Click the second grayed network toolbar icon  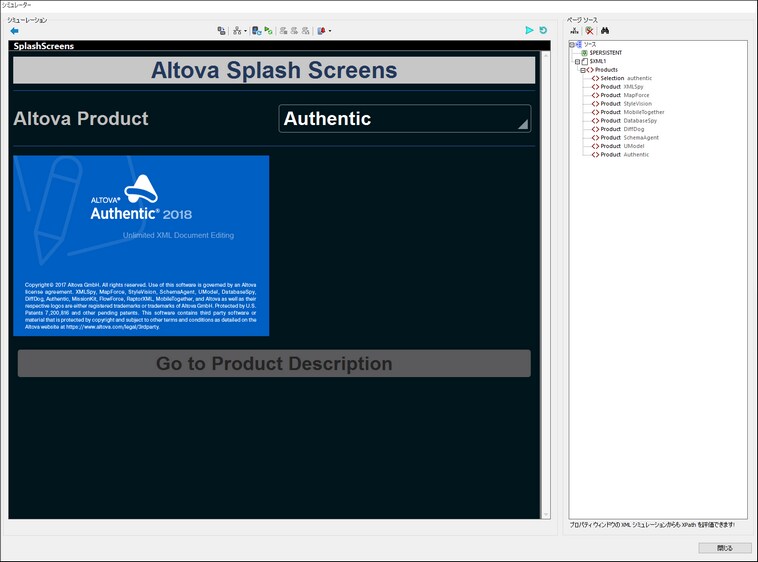coord(294,31)
